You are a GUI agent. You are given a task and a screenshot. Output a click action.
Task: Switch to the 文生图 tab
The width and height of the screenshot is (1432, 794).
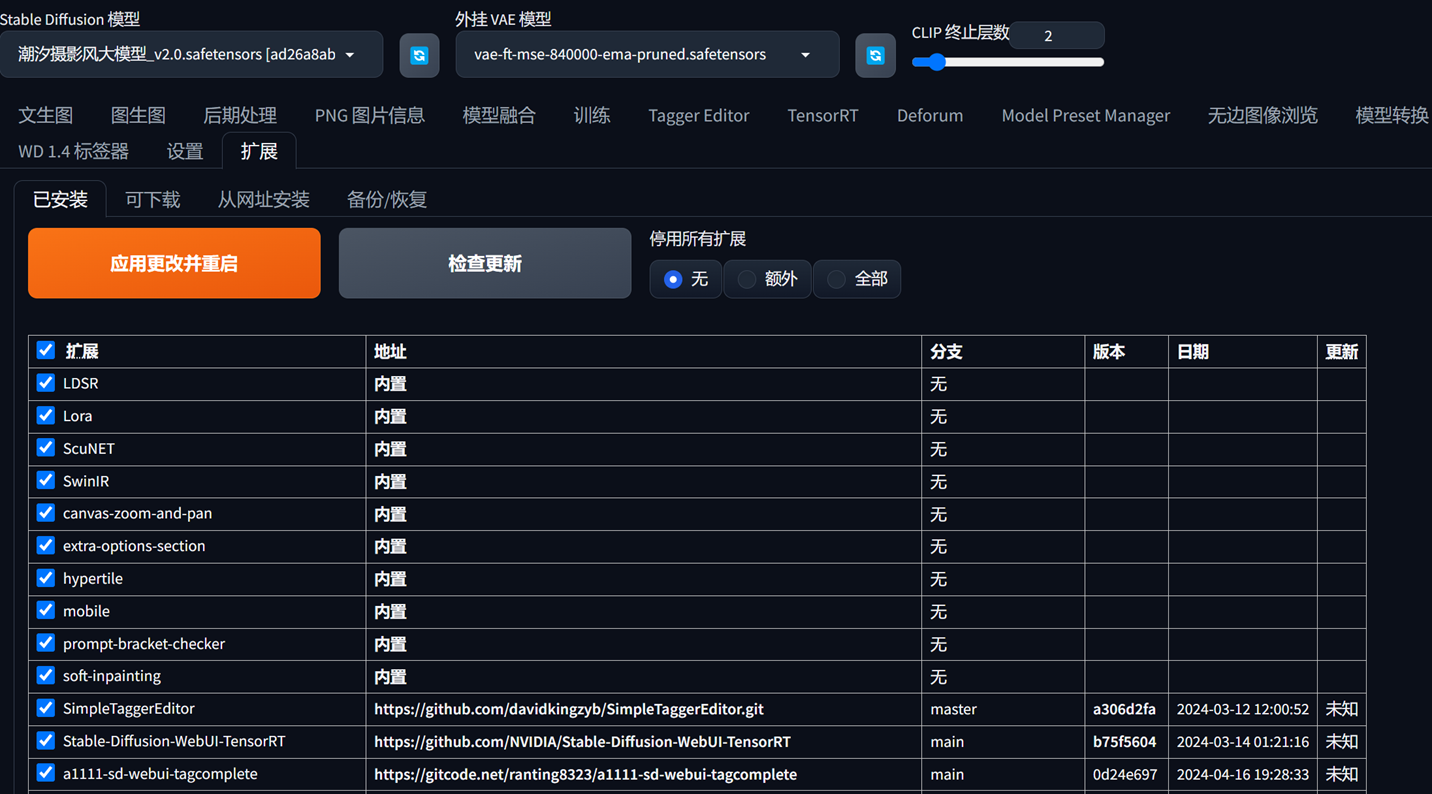(45, 115)
